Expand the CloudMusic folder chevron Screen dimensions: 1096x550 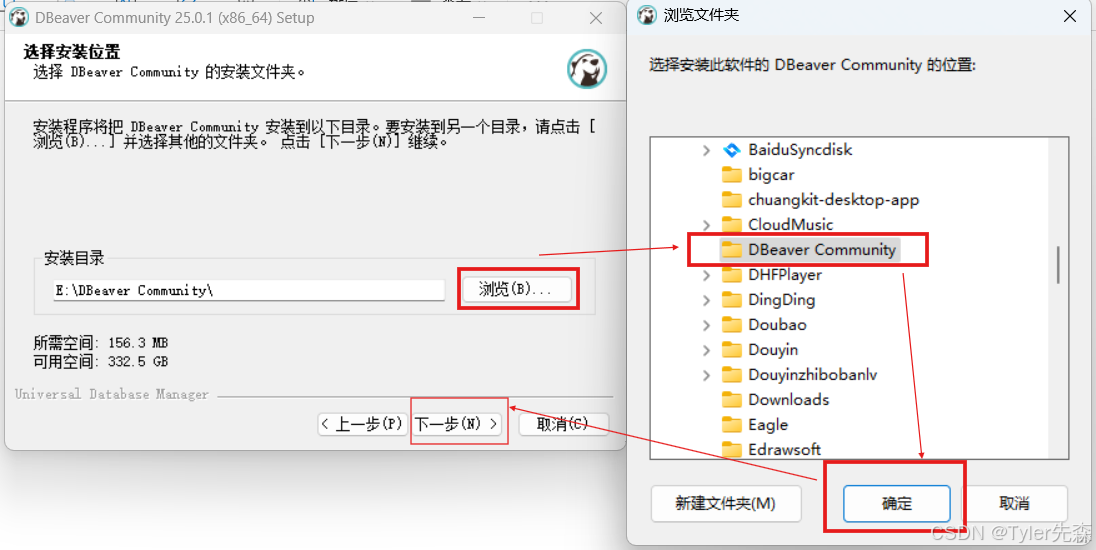(x=706, y=225)
